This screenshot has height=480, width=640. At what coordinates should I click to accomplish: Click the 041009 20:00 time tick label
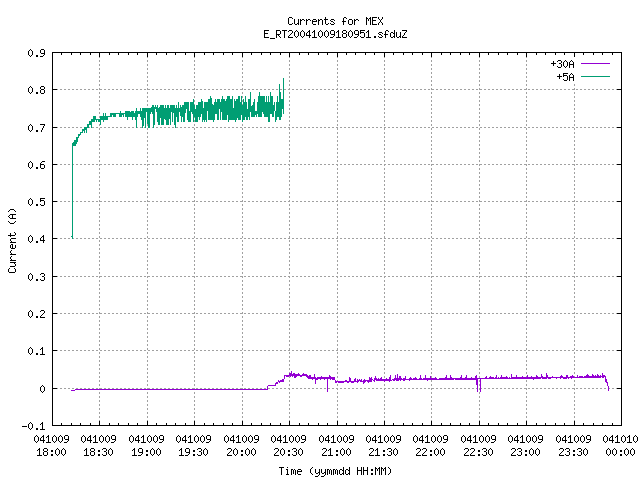coord(241,446)
